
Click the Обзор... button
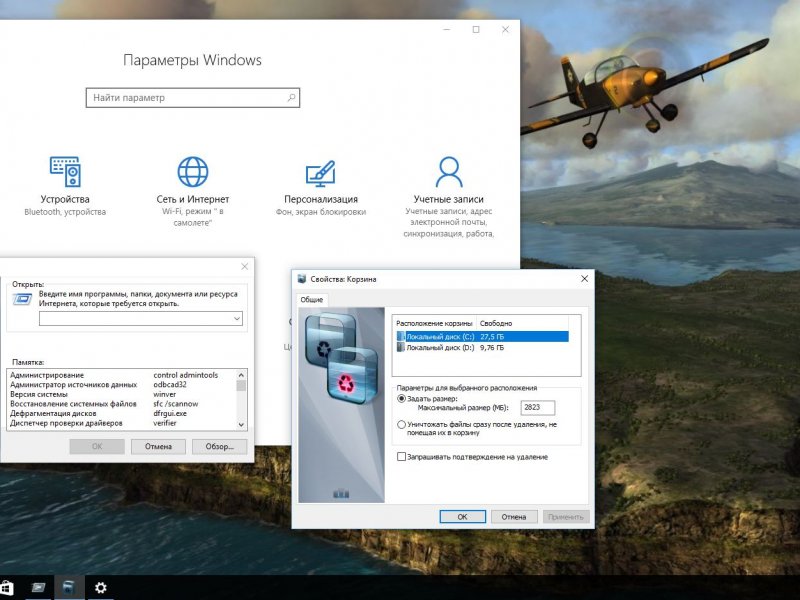pos(219,446)
